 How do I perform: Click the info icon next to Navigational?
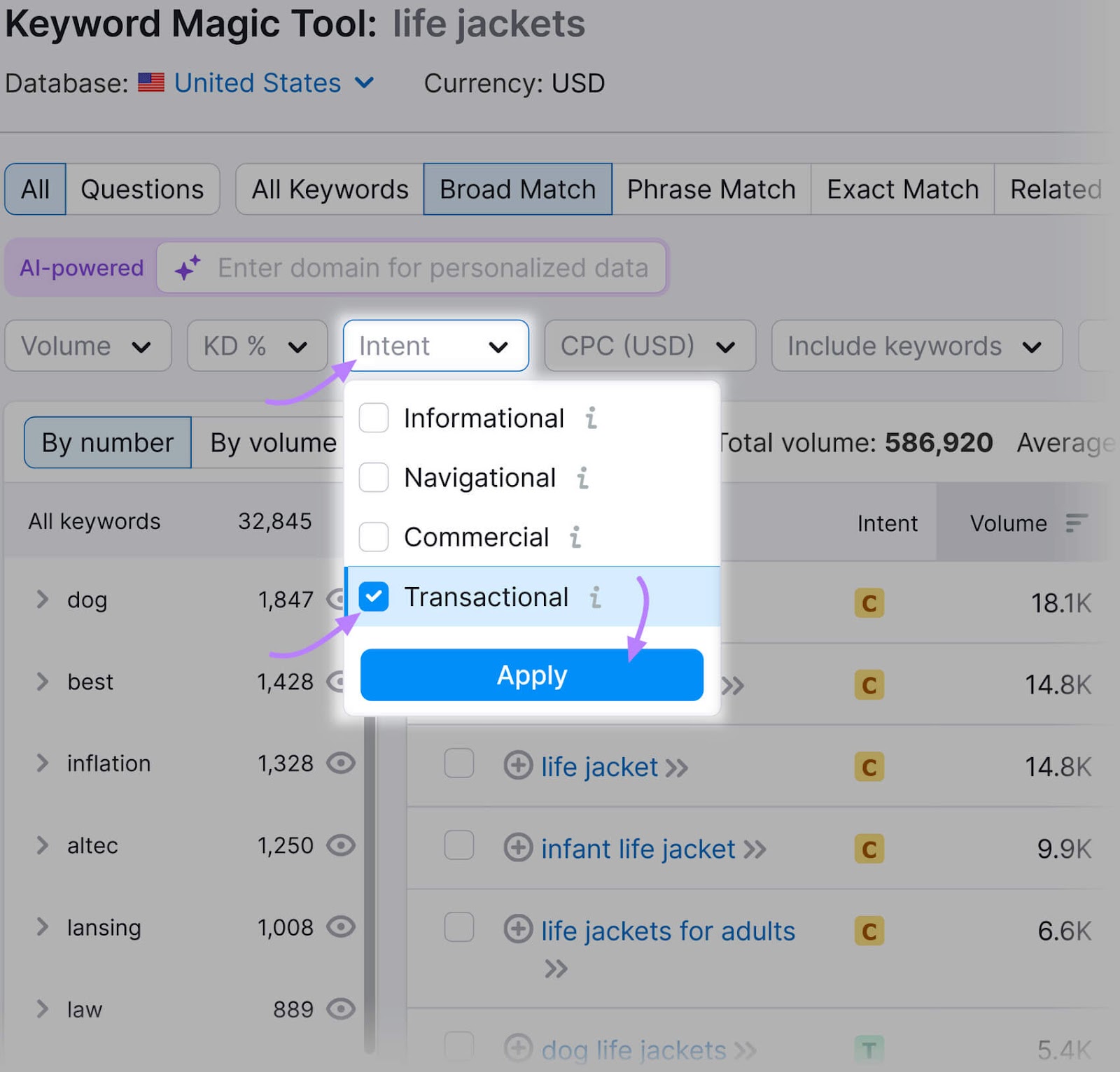point(582,477)
